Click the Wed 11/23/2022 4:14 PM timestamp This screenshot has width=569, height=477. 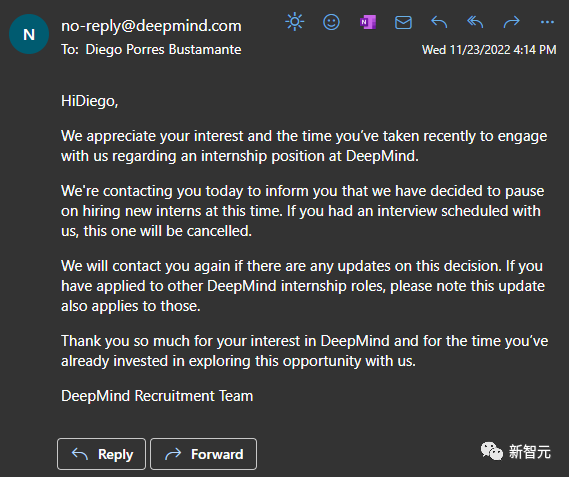[x=489, y=50]
